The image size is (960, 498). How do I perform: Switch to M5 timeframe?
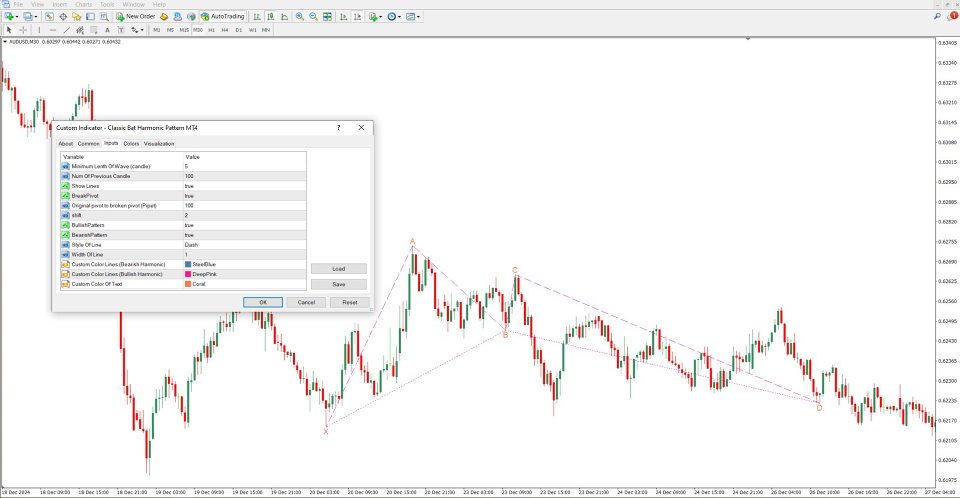[170, 29]
